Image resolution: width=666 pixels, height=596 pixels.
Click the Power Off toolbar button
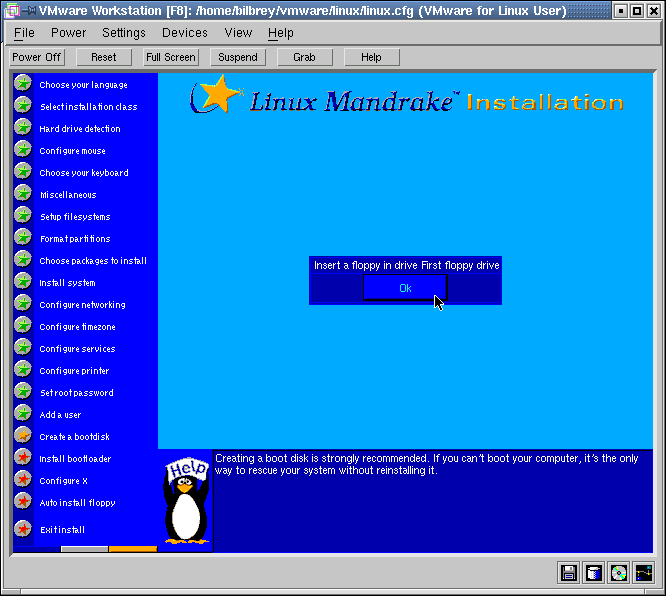coord(37,57)
